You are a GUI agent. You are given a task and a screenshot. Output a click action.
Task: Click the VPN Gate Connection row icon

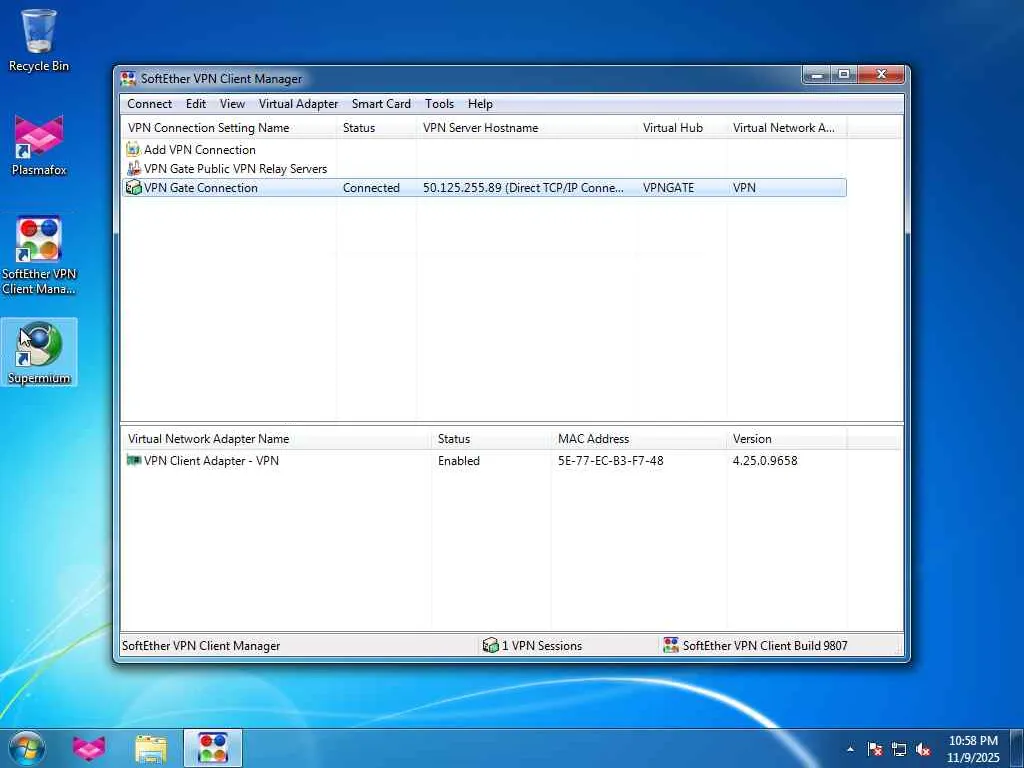point(133,187)
